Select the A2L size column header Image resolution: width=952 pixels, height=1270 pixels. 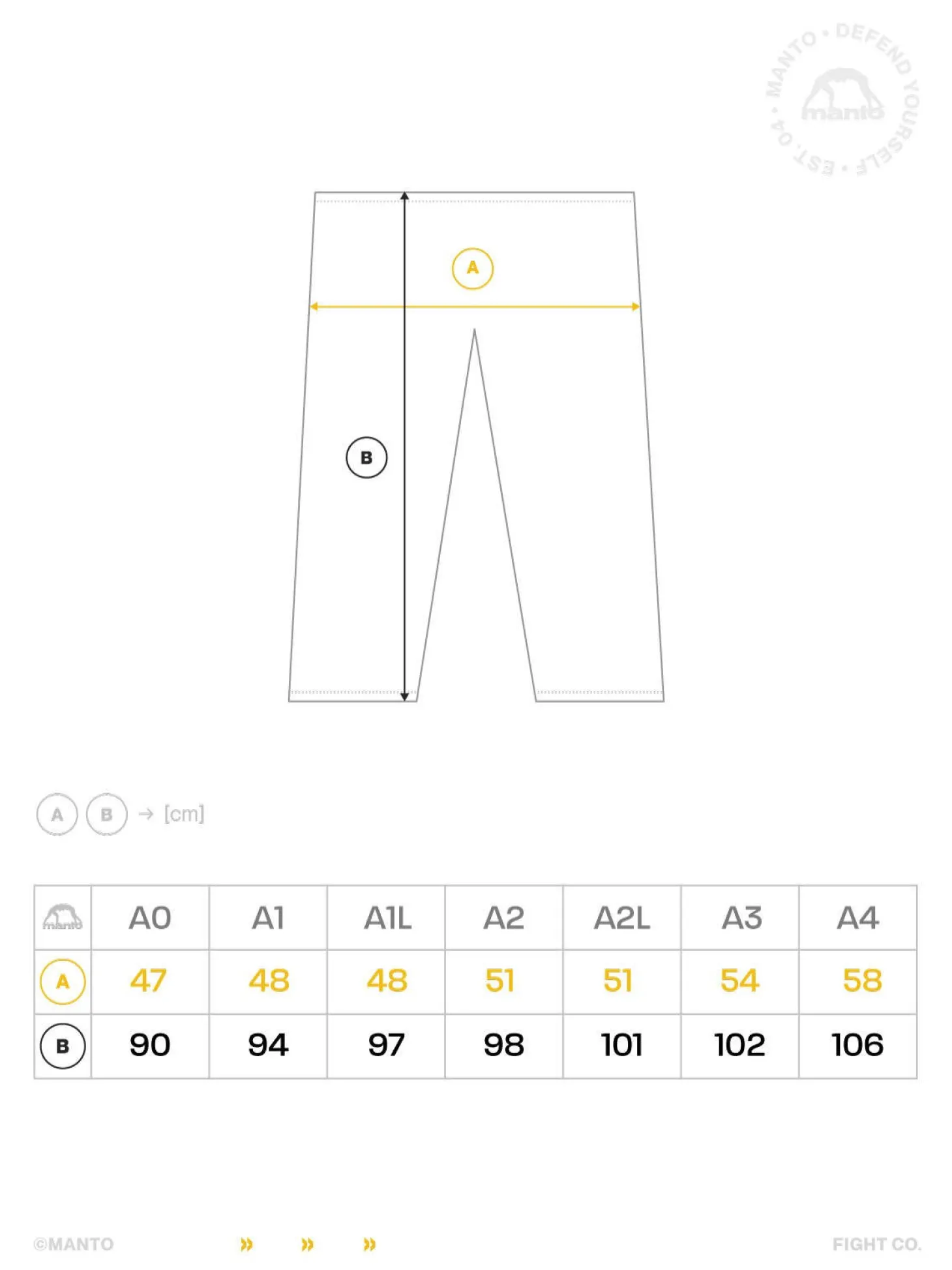point(622,918)
